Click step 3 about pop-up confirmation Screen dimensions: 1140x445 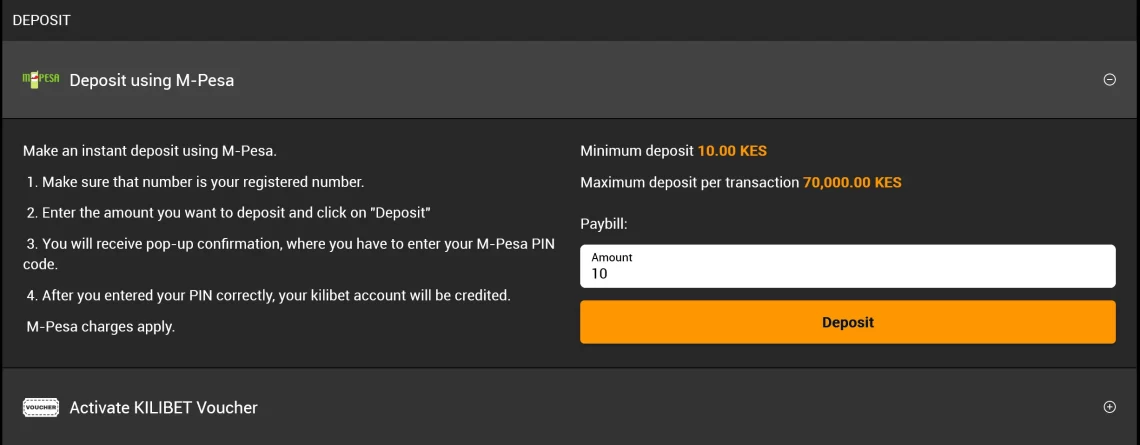289,254
